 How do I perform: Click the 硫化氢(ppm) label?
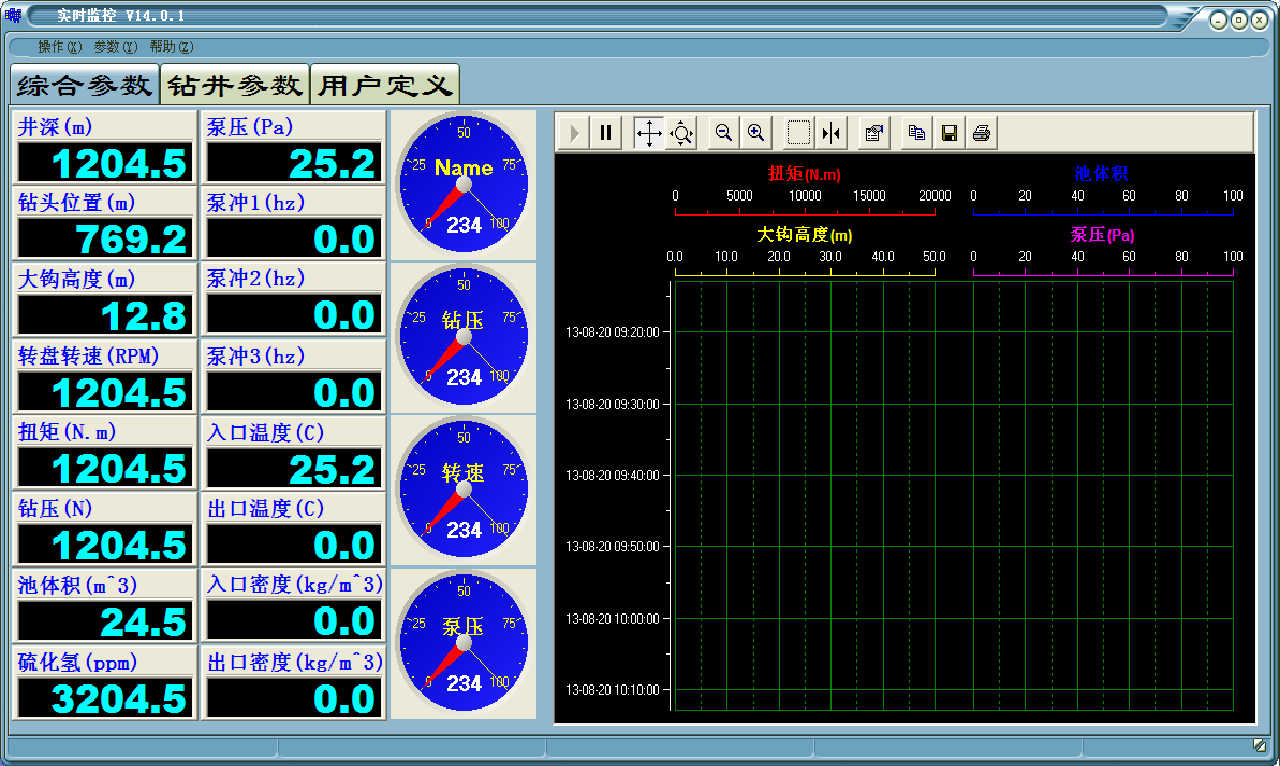tap(78, 662)
